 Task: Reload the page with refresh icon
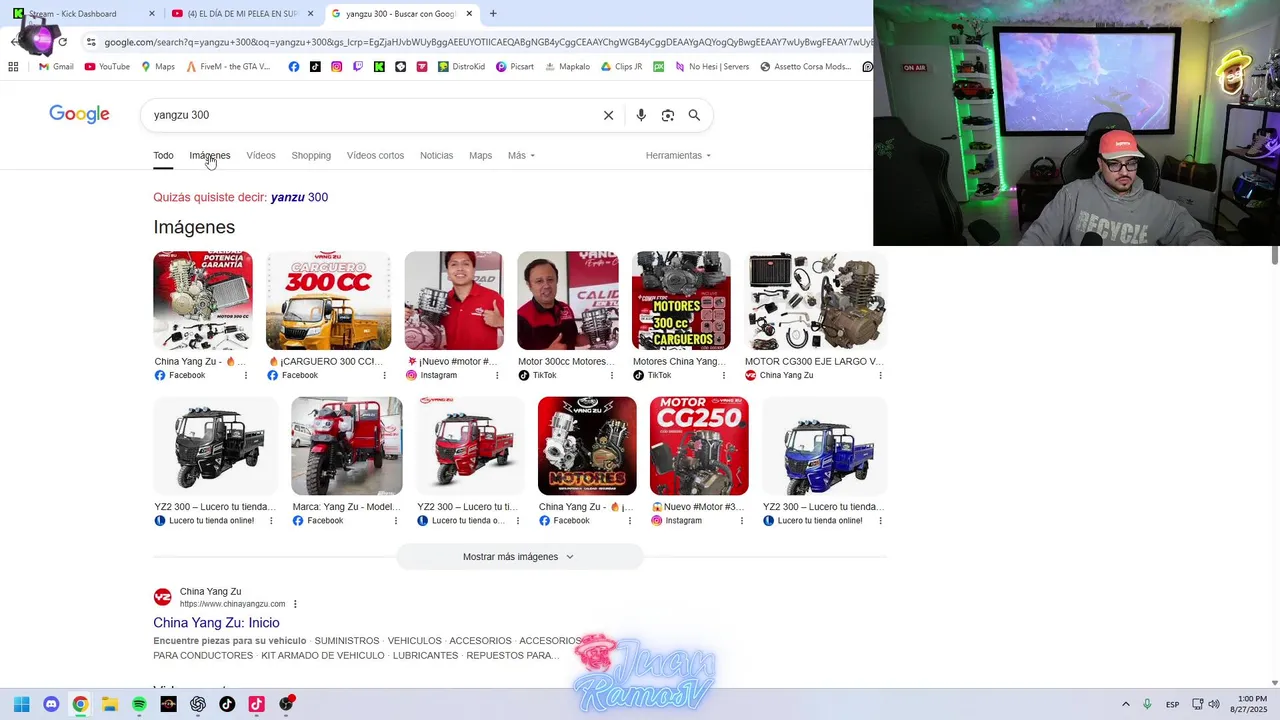(62, 42)
